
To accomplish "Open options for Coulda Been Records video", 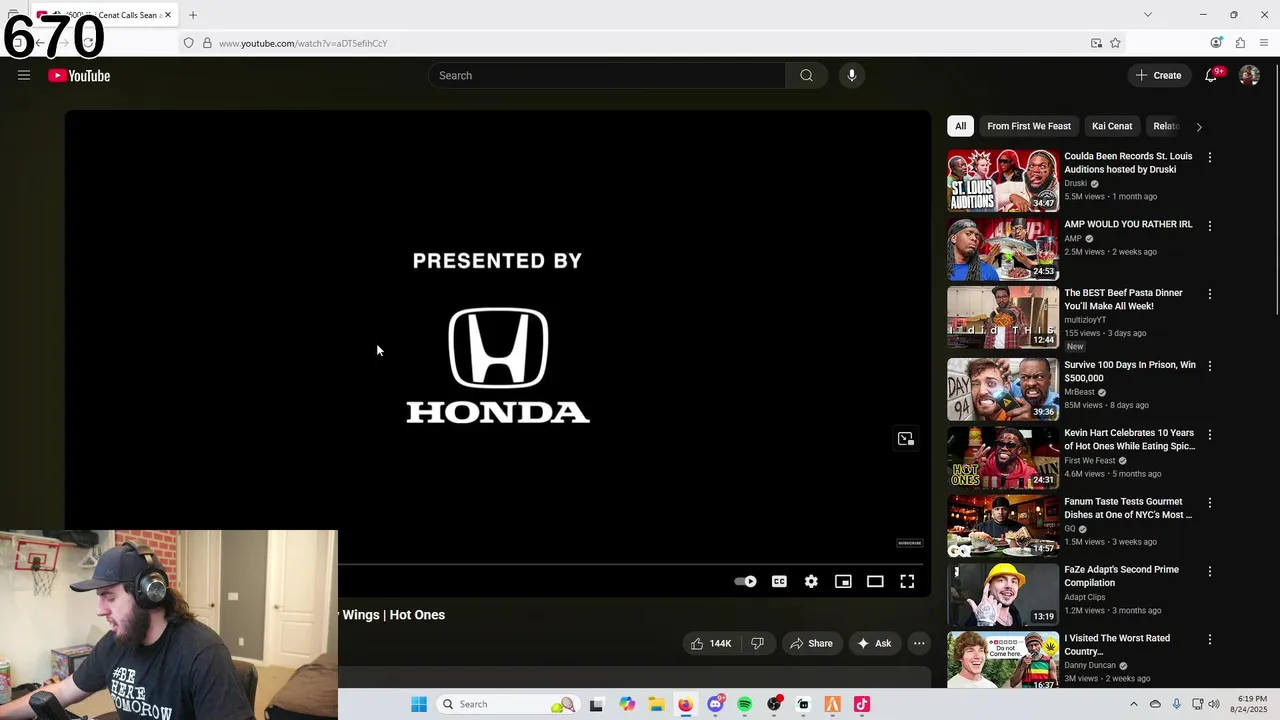I will (1210, 158).
